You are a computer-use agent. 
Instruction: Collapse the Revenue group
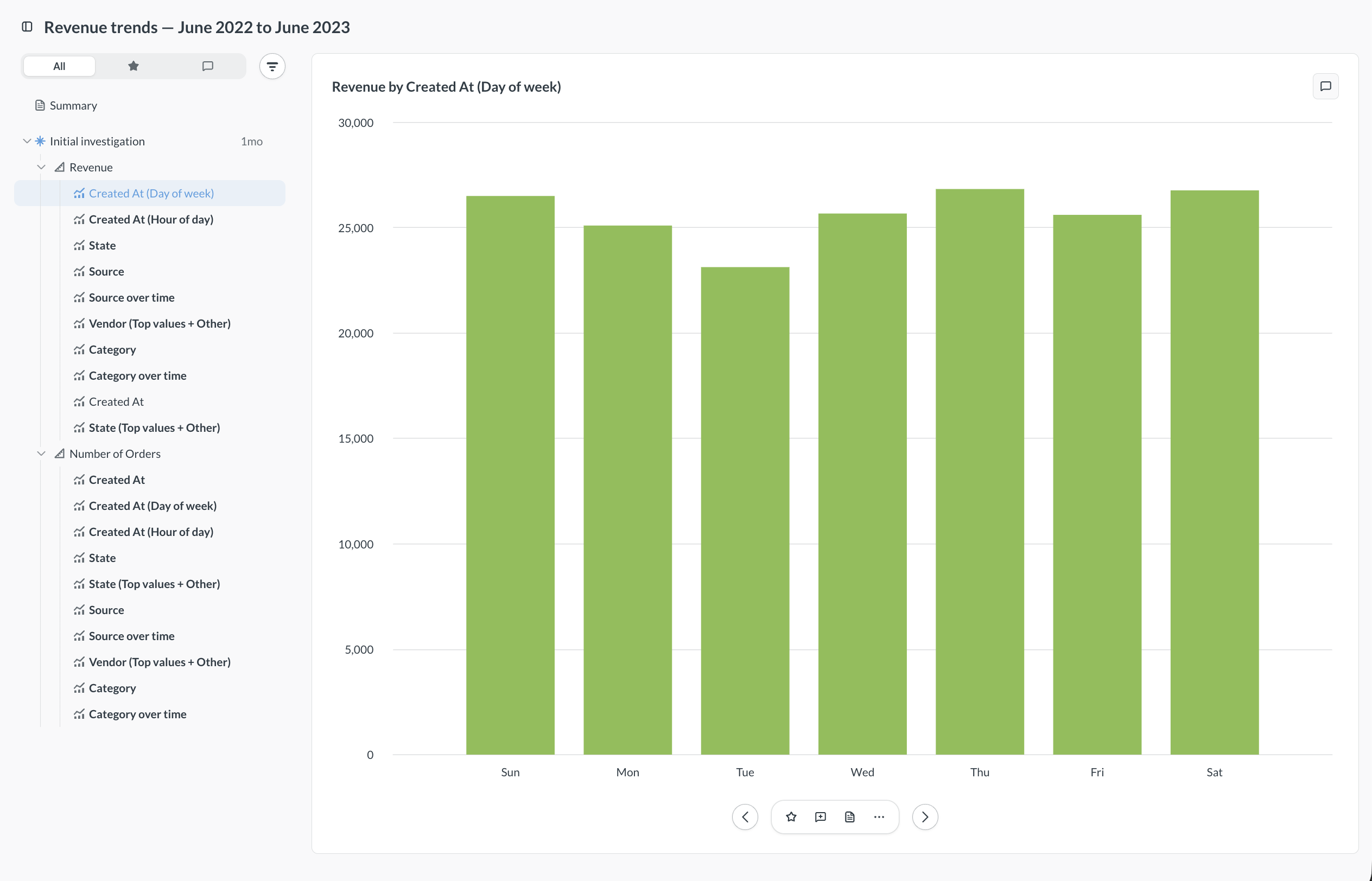(x=41, y=167)
